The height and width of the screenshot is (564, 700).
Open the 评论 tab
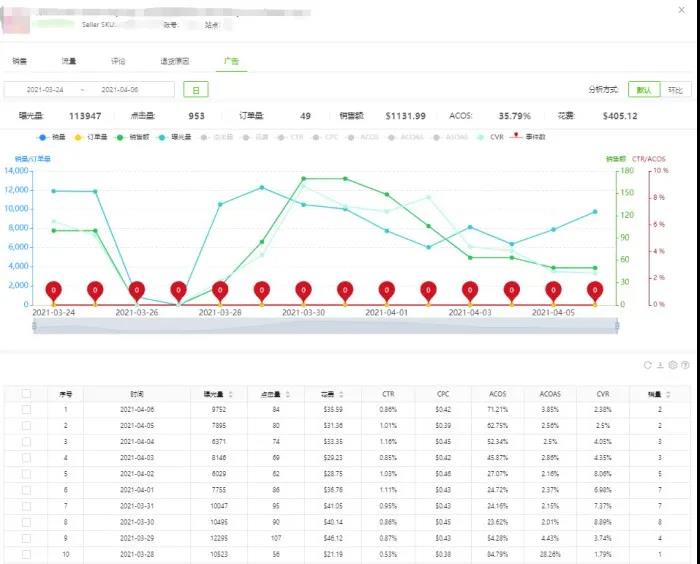[118, 62]
